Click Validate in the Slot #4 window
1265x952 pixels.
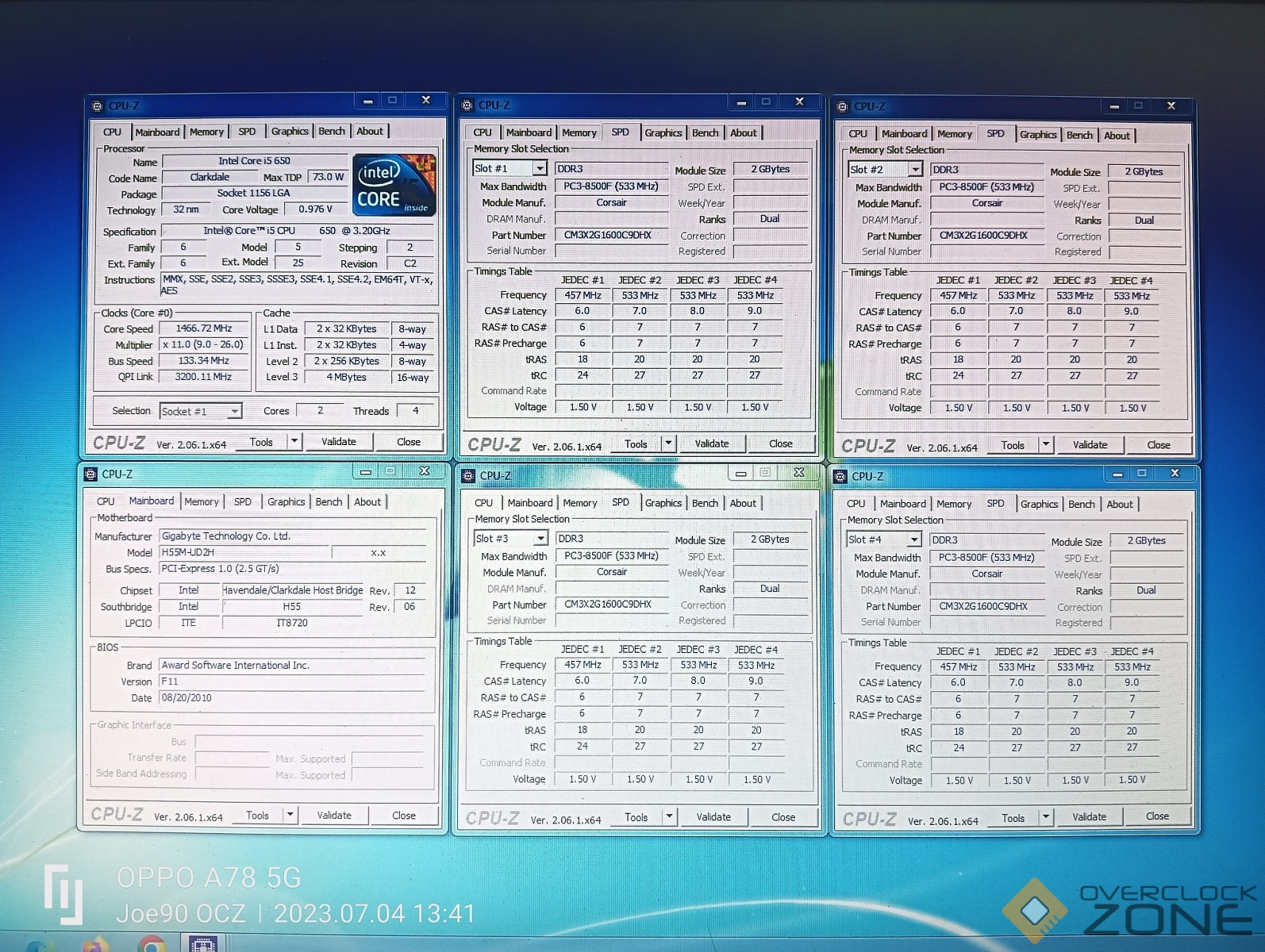pyautogui.click(x=1090, y=817)
